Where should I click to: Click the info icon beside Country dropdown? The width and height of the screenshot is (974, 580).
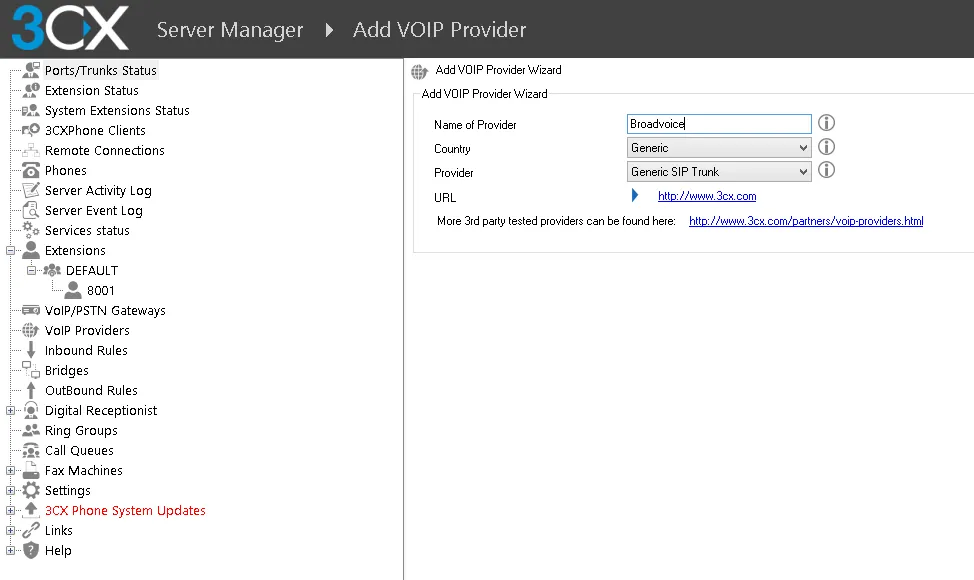(x=827, y=147)
